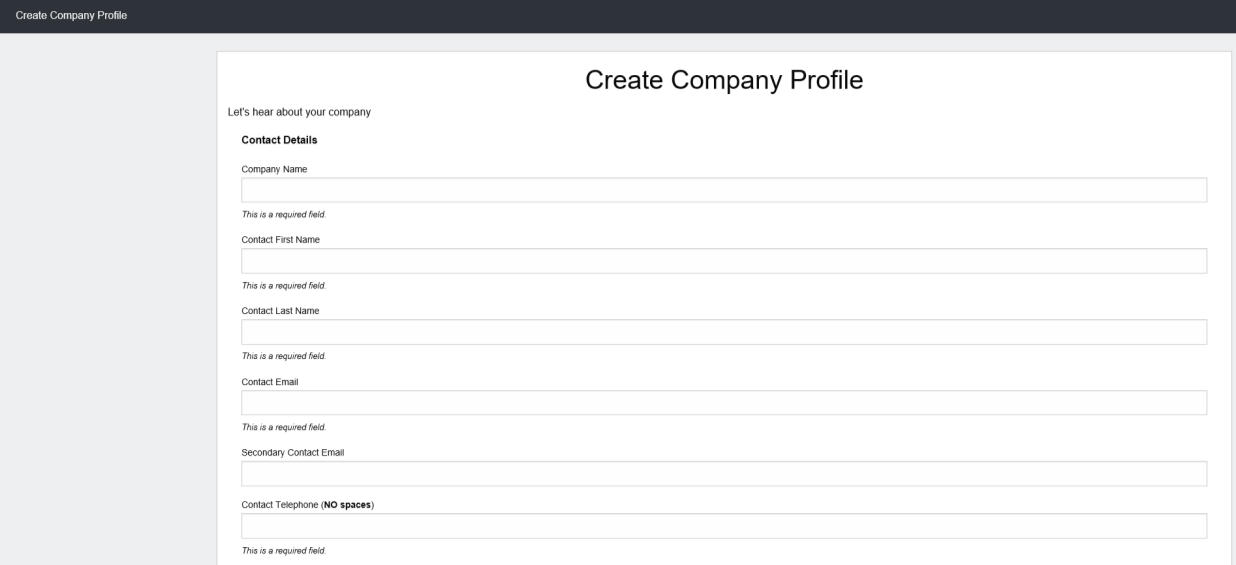Click the Contact Telephone input box
1236x565 pixels.
[x=724, y=526]
